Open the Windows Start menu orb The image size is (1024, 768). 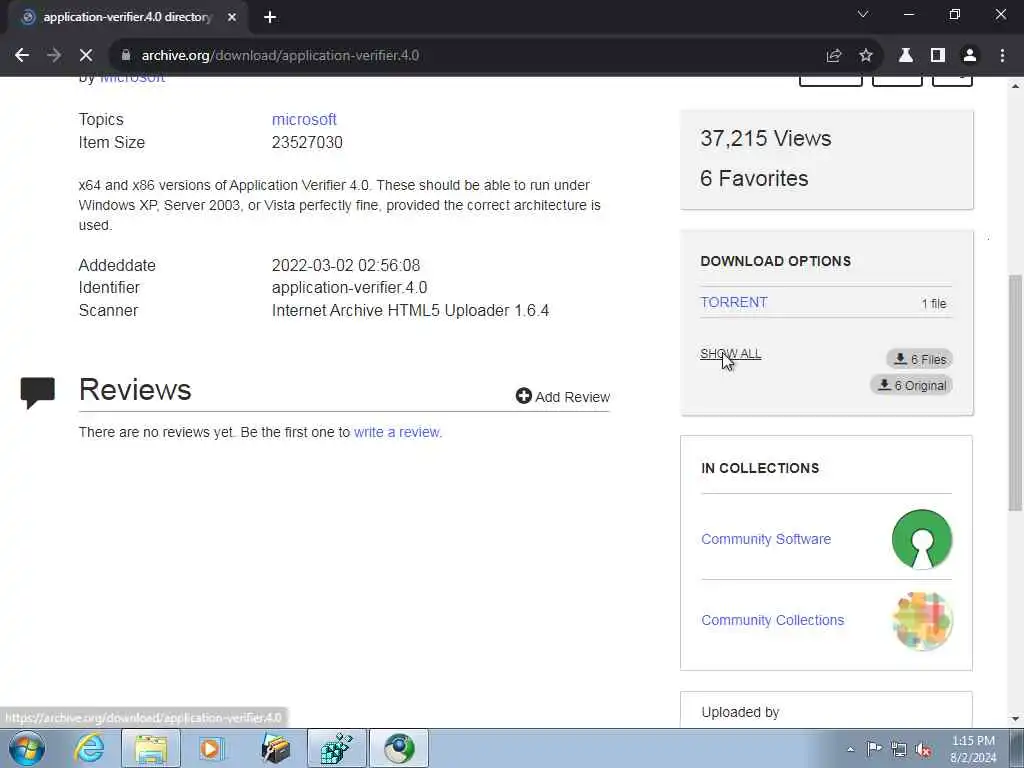coord(27,748)
